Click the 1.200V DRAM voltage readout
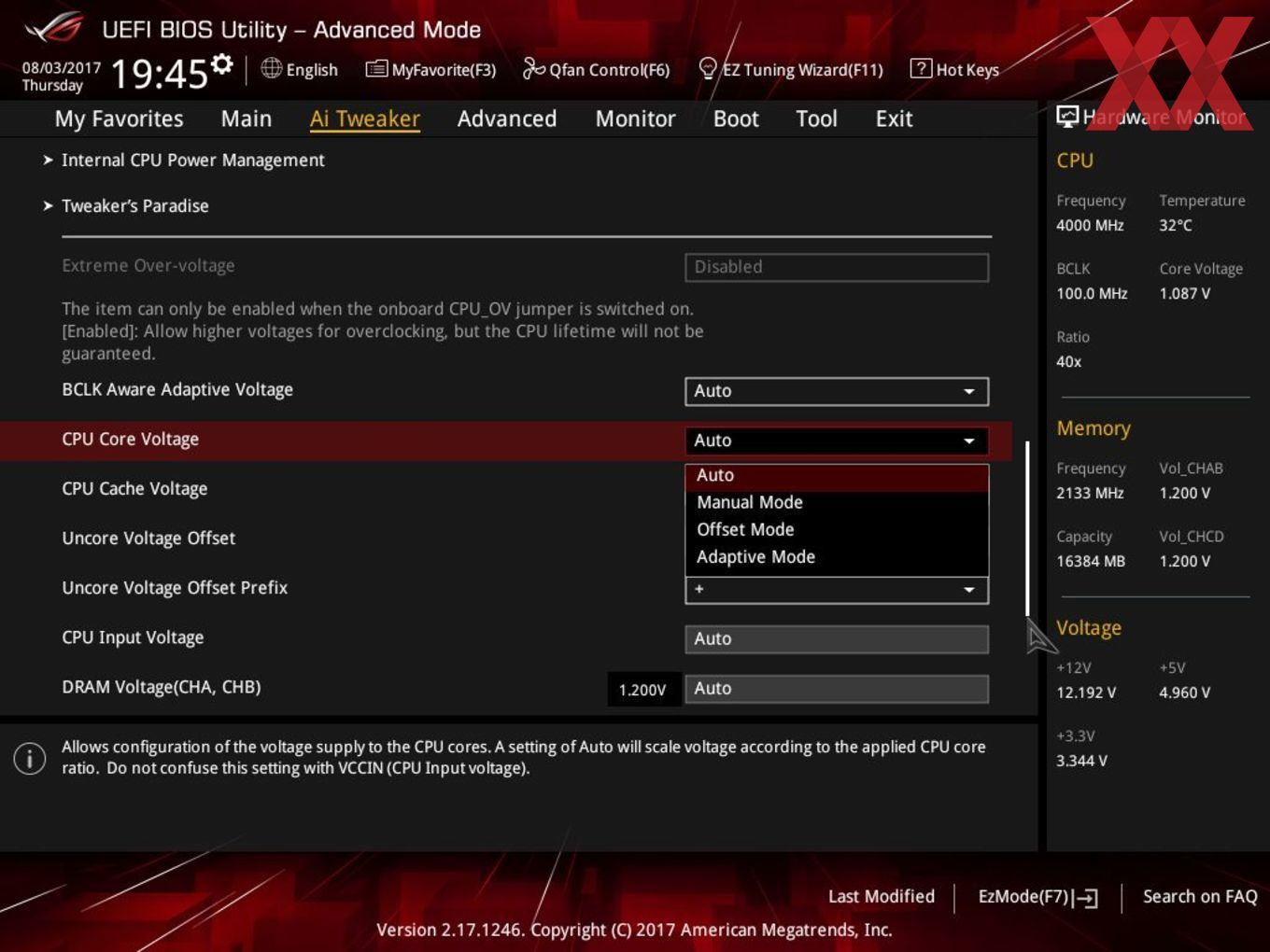The height and width of the screenshot is (952, 1270). click(642, 690)
